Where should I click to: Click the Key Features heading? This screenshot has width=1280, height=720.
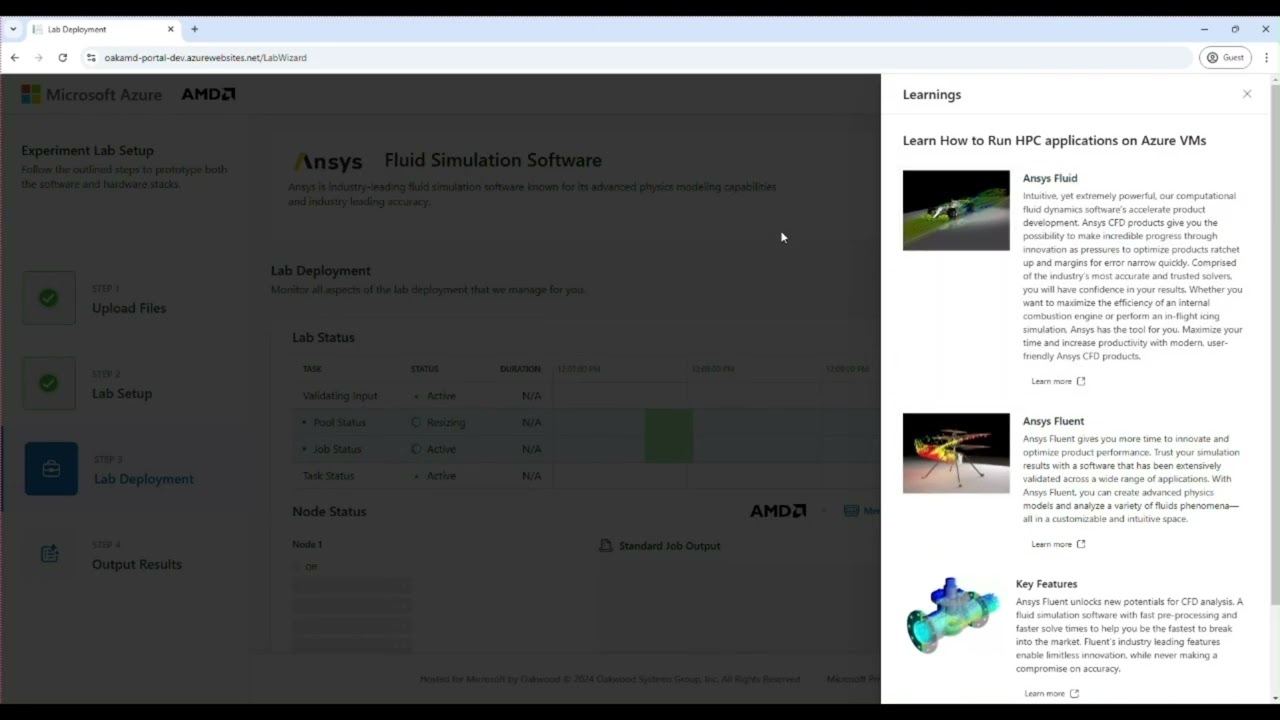tap(1046, 584)
